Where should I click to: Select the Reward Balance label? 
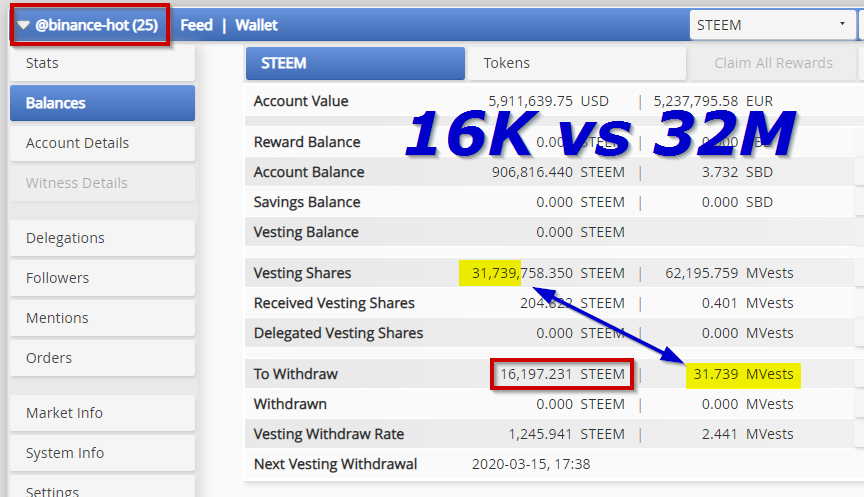[307, 142]
